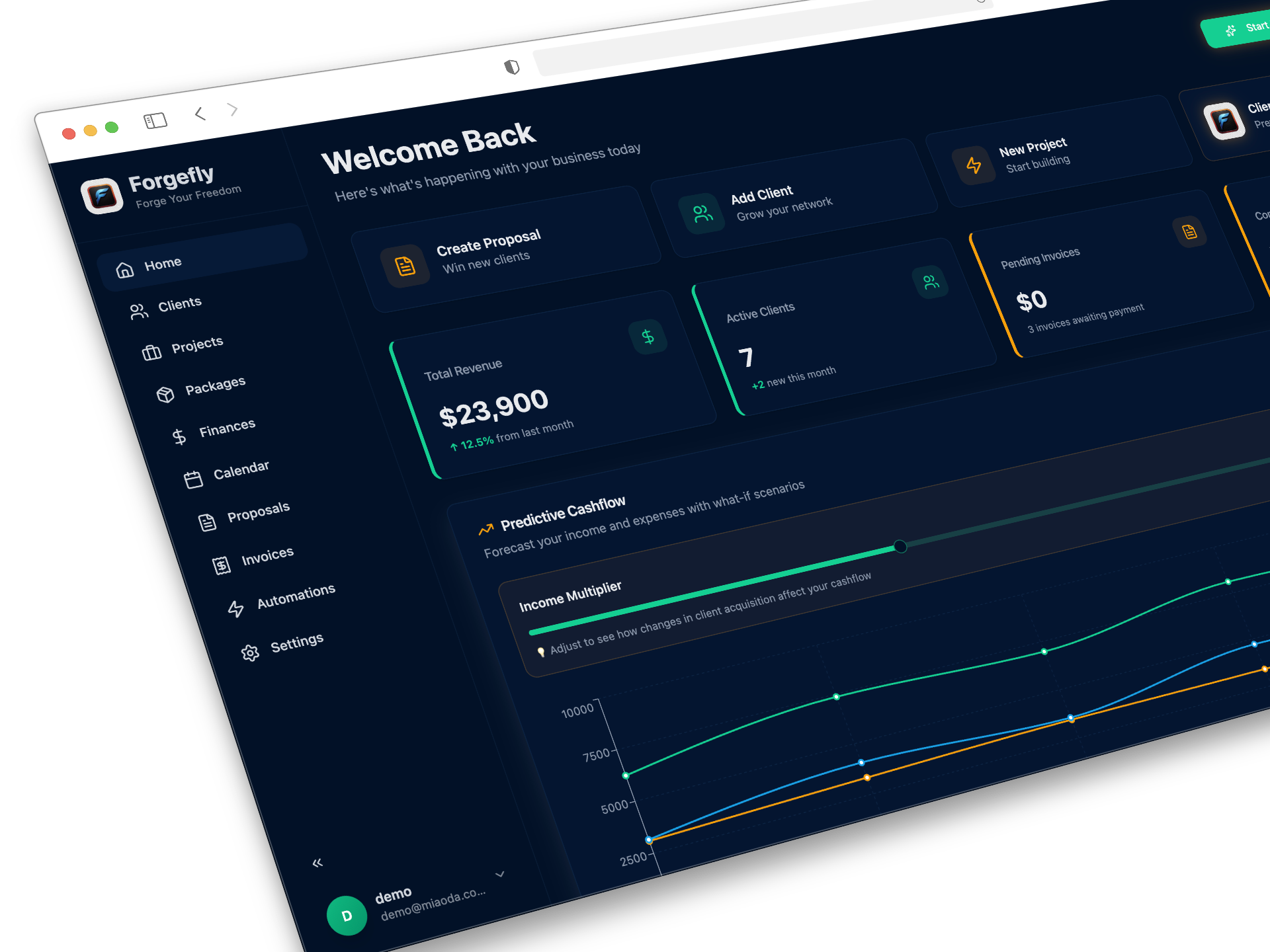Click the Settings sidebar label
The height and width of the screenshot is (952, 1270).
296,642
